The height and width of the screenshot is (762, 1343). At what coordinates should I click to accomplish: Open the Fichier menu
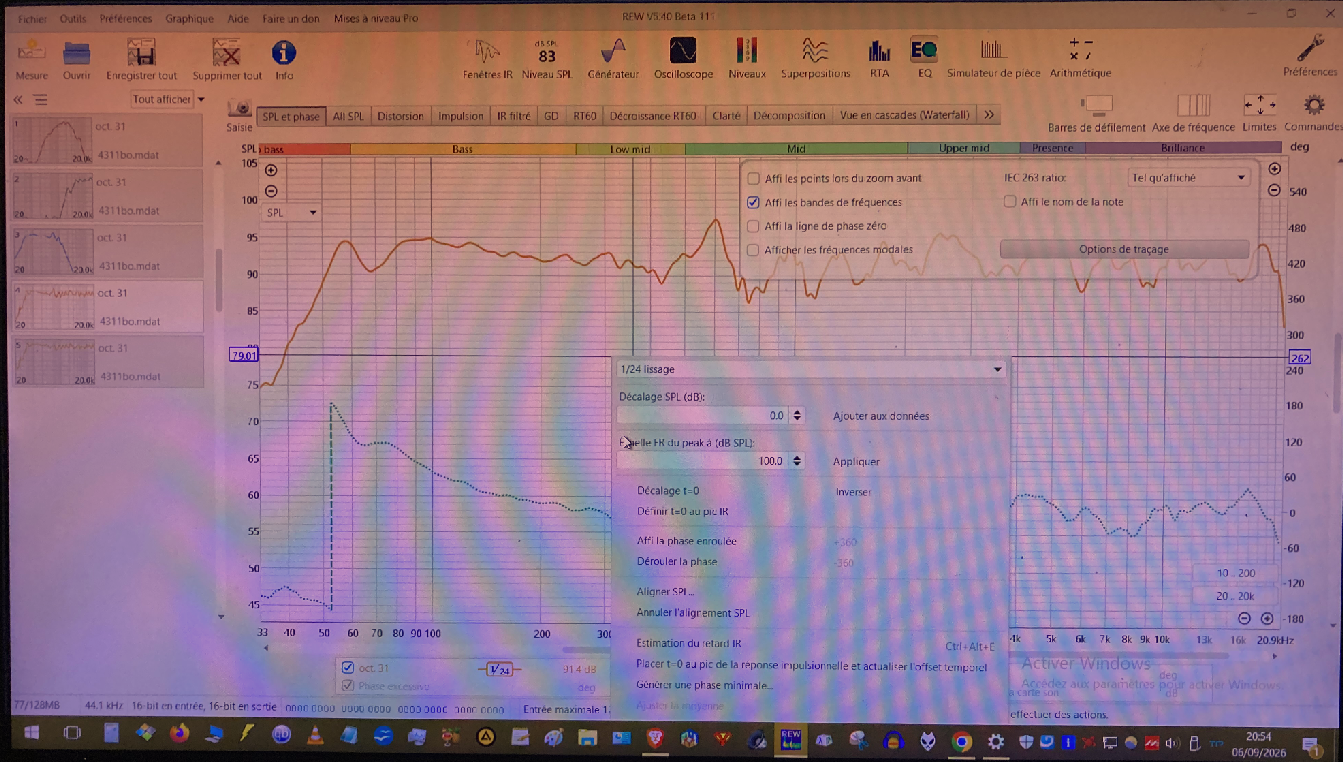(32, 19)
